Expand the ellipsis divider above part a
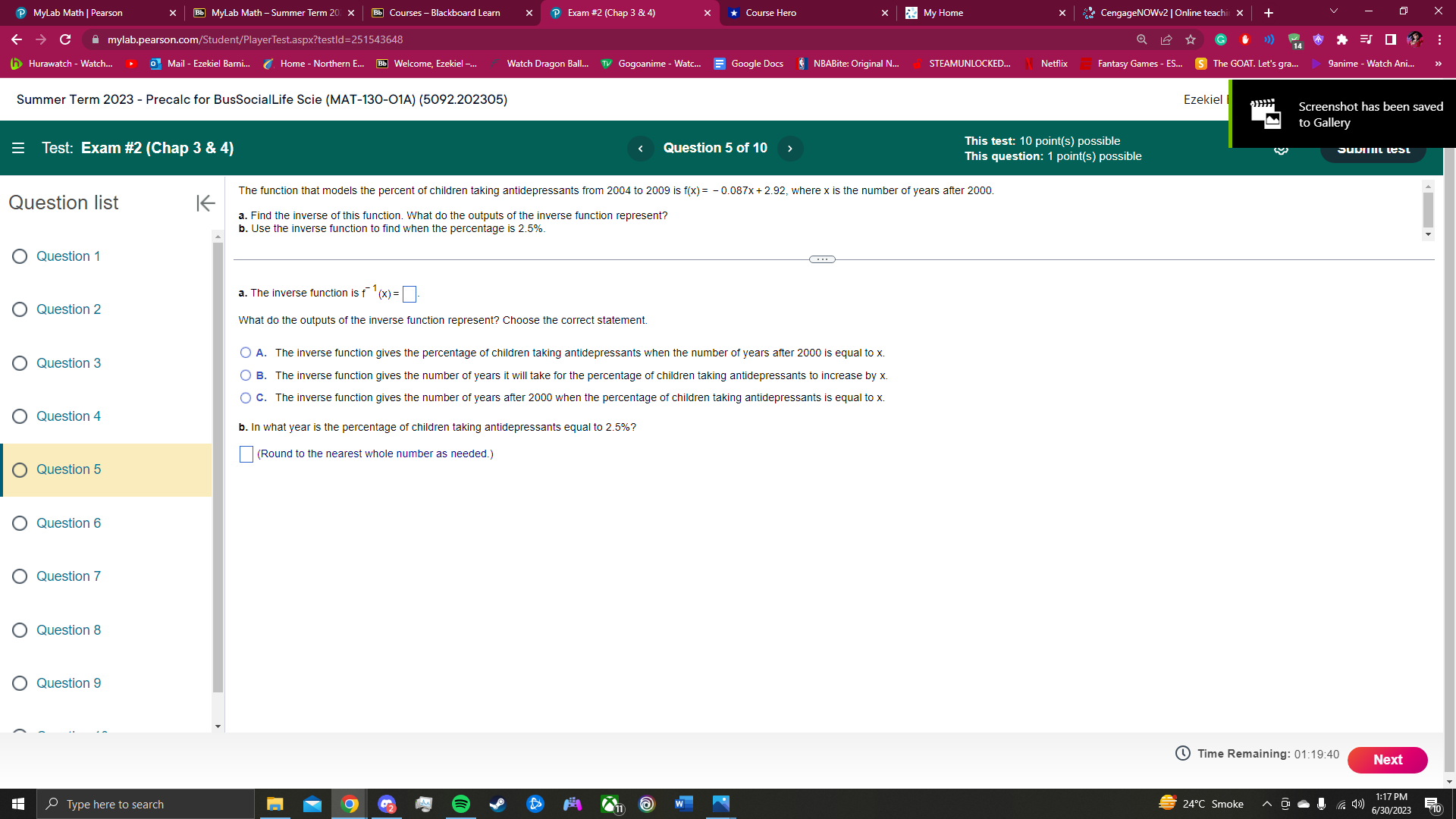 pos(822,259)
